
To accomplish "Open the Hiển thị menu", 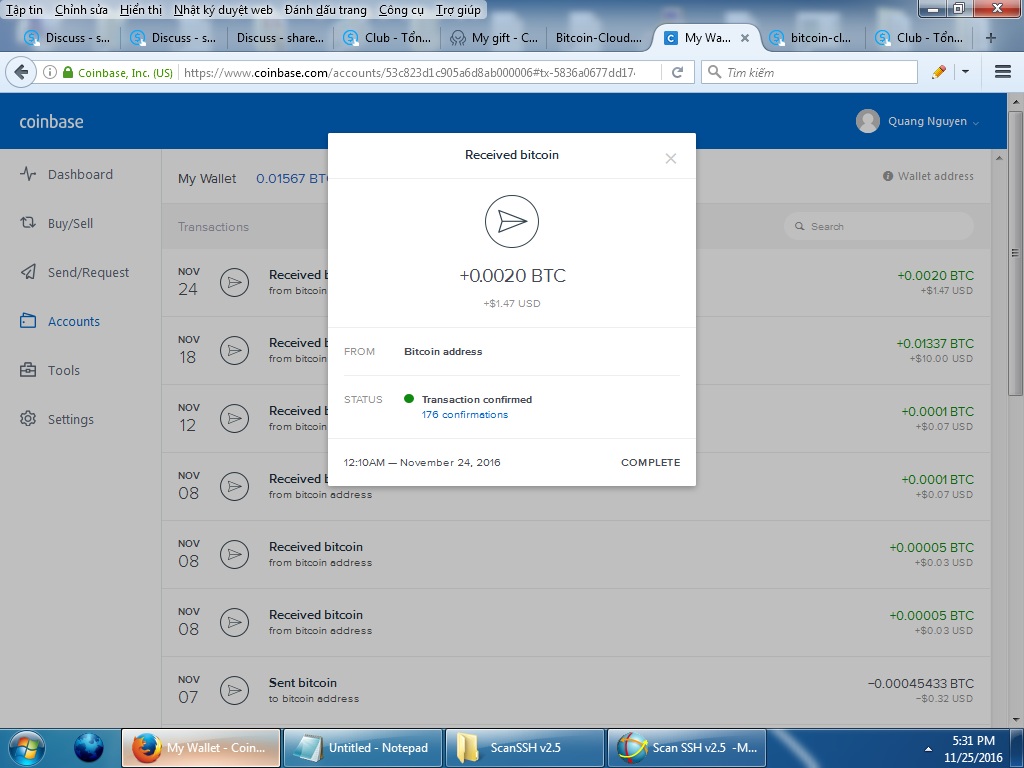I will click(140, 10).
